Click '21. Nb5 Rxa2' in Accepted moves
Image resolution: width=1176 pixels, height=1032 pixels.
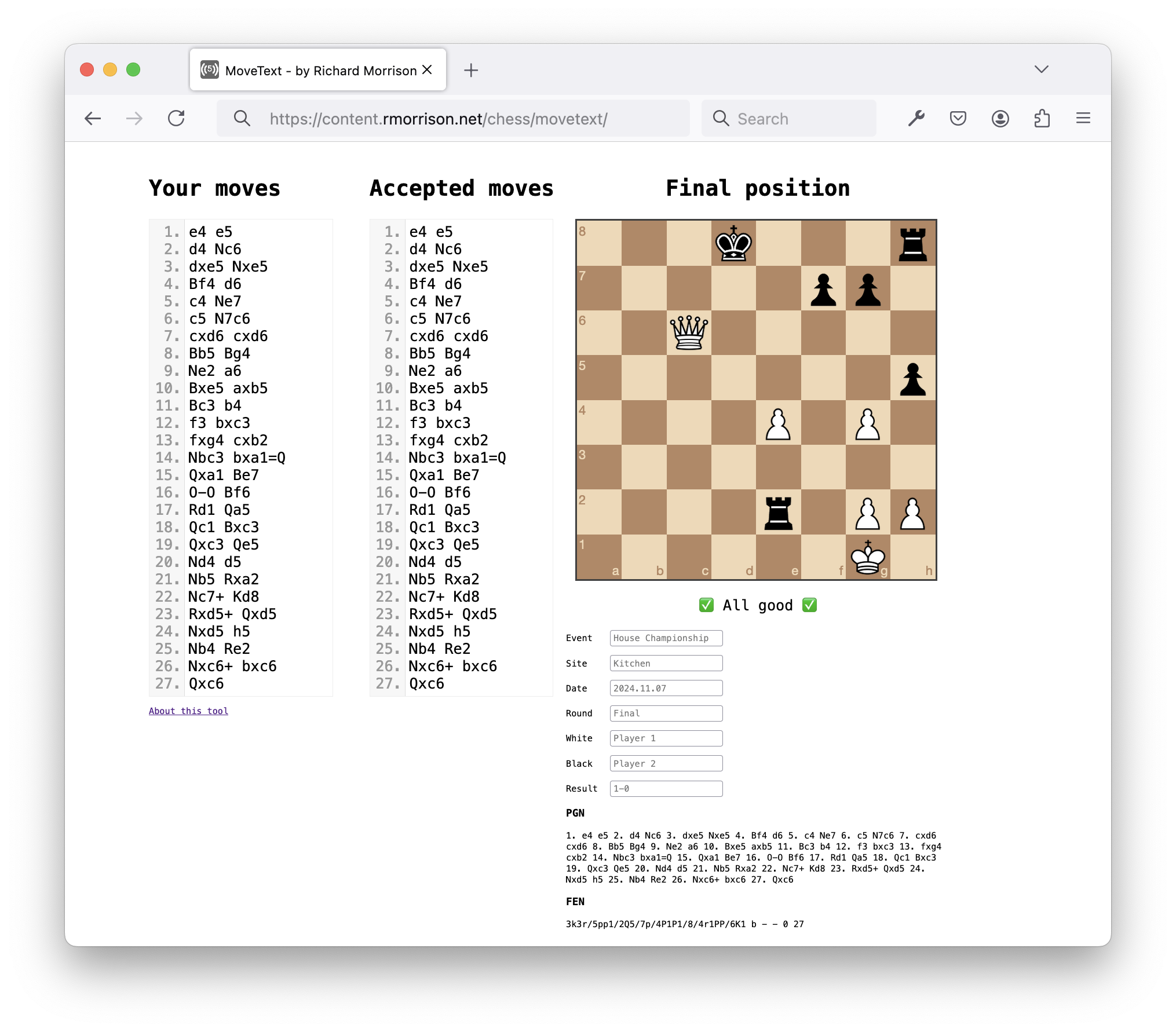click(x=444, y=579)
